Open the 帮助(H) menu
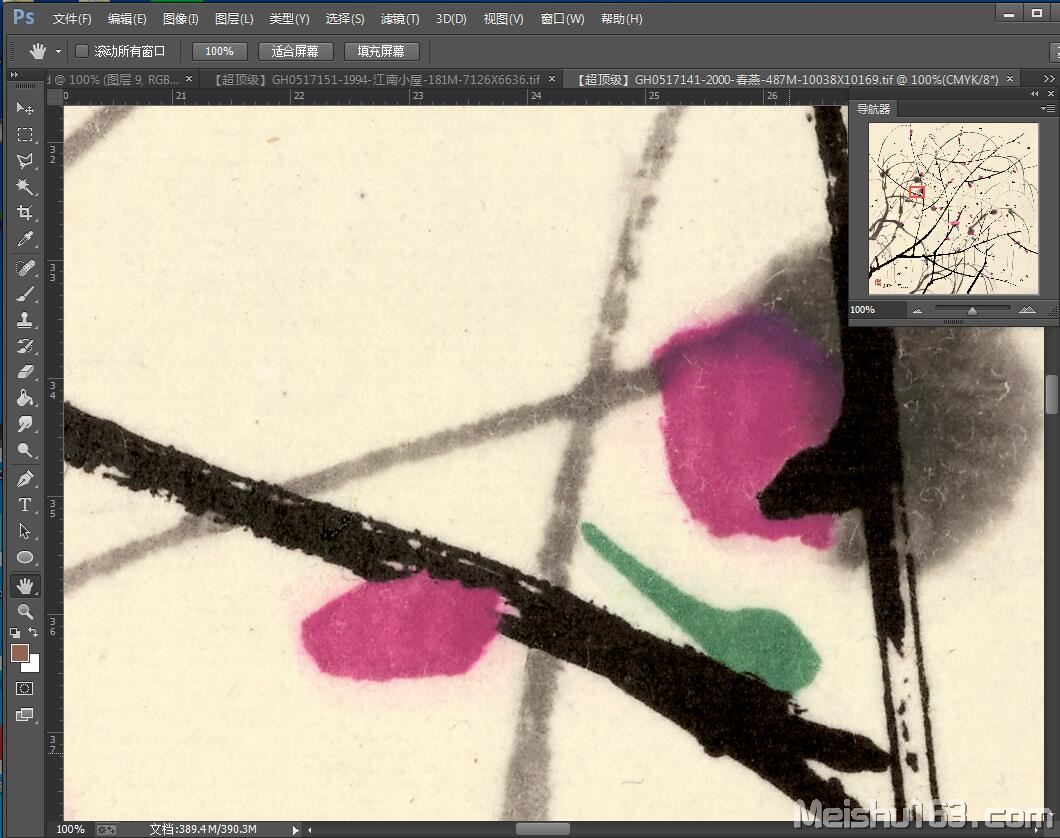This screenshot has height=838, width=1060. (x=622, y=19)
